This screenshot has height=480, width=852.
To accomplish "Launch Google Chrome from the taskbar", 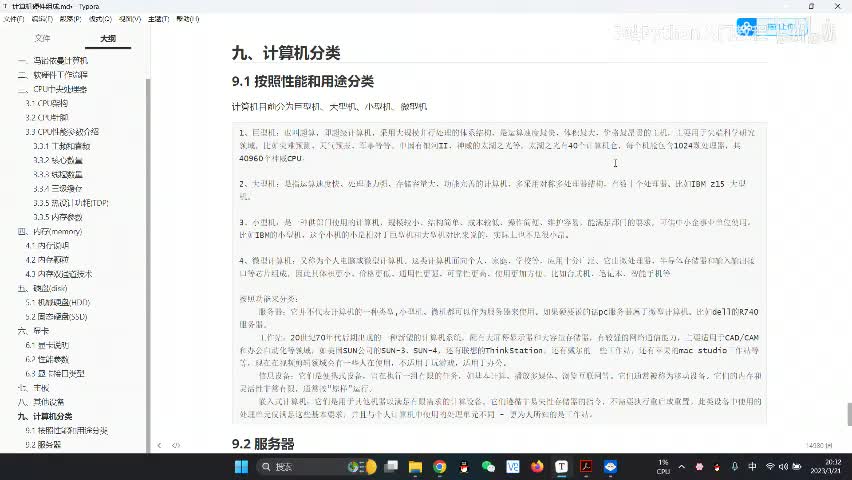I will [440, 466].
